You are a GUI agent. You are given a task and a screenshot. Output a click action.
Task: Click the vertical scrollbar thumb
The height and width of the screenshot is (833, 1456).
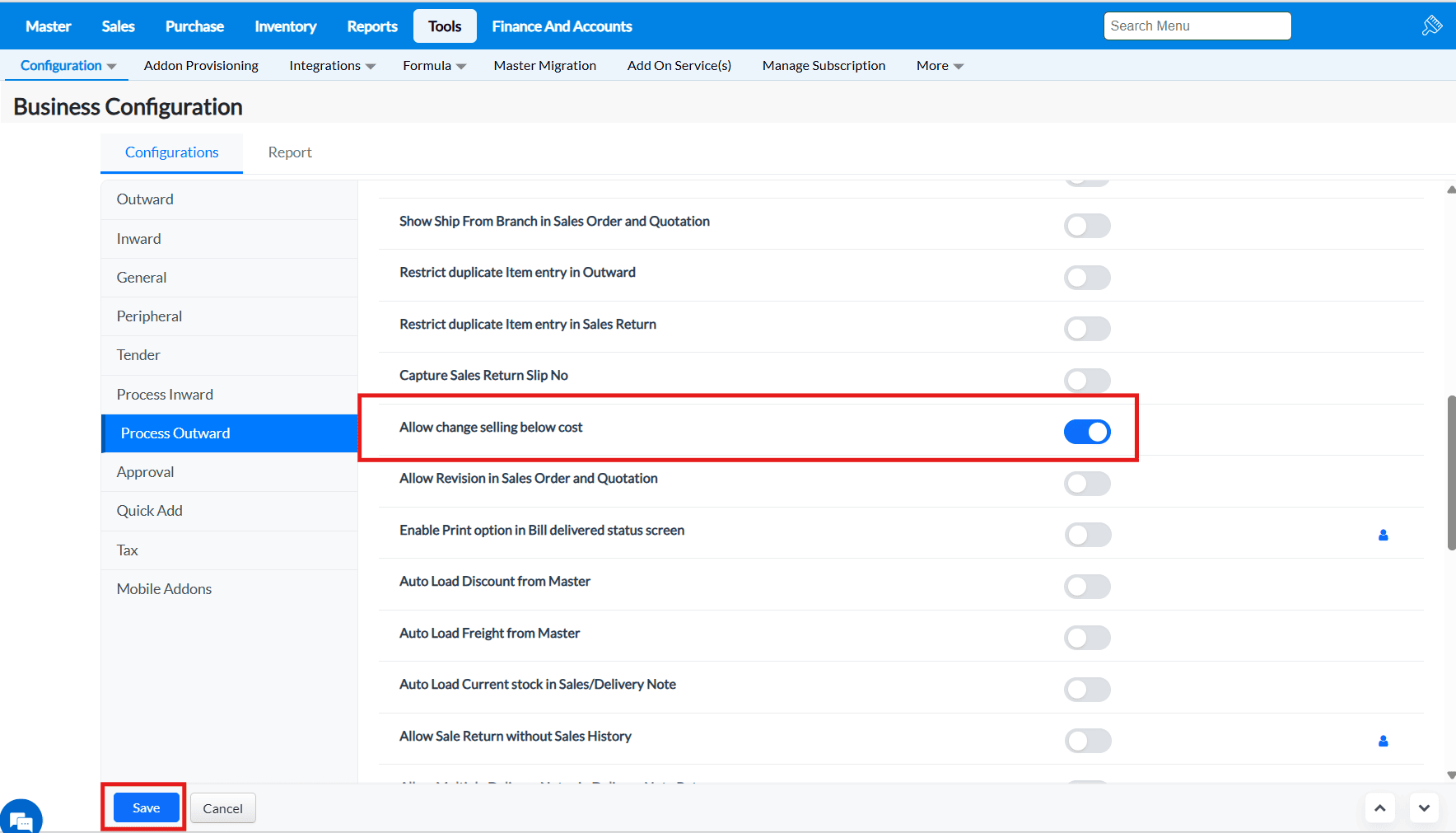pos(1450,472)
